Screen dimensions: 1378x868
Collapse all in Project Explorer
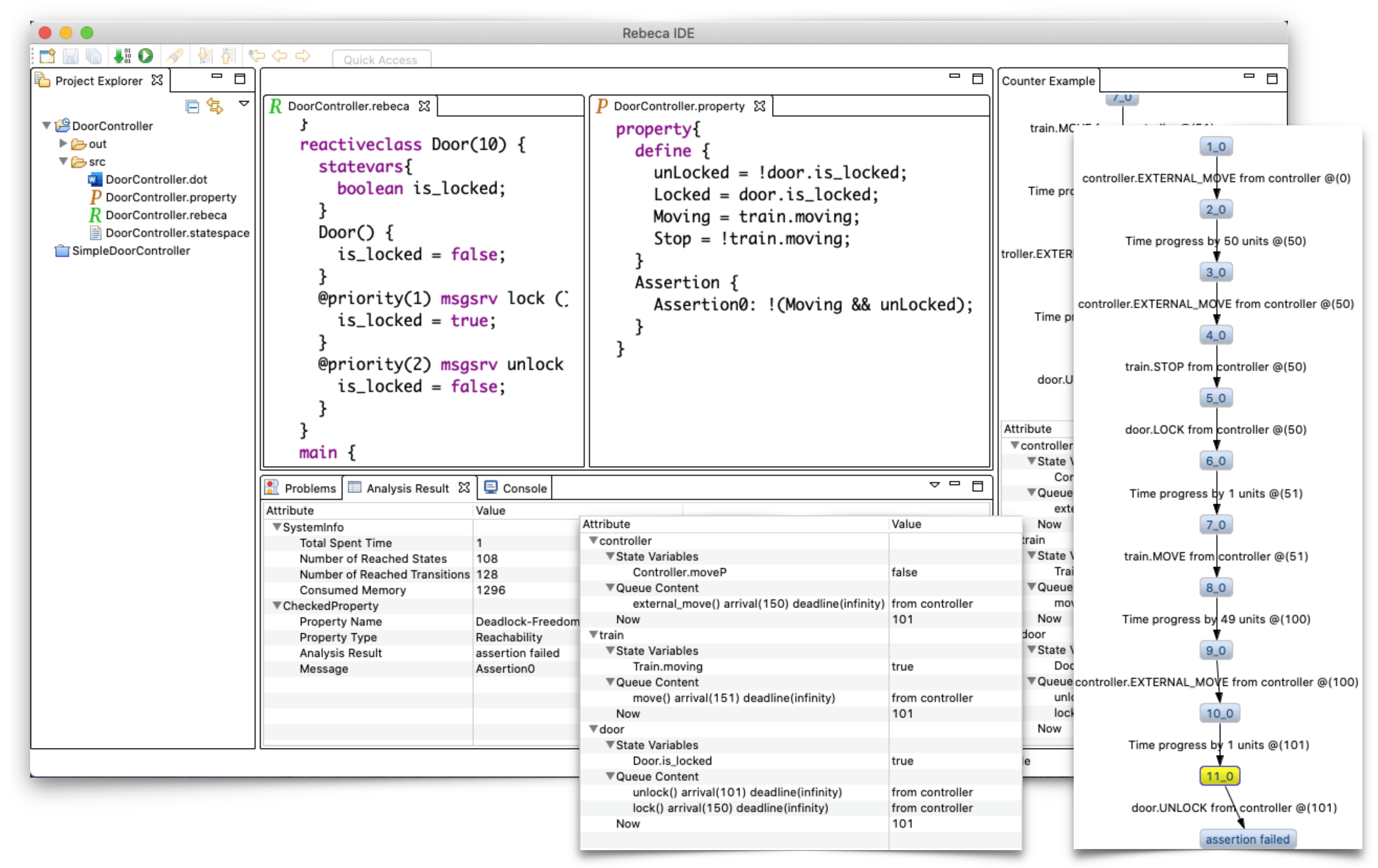(x=192, y=106)
